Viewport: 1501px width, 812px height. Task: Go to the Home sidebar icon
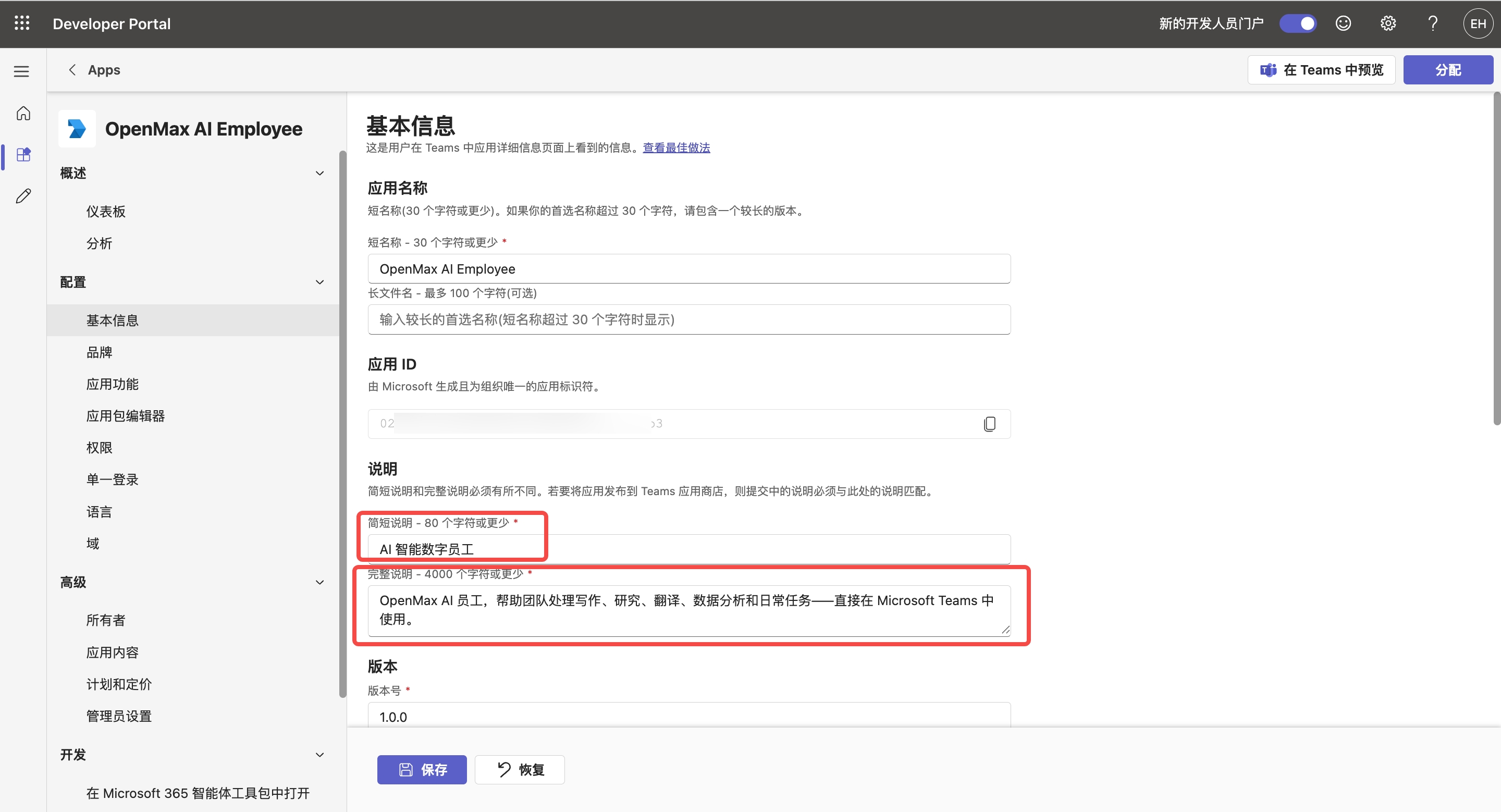pos(23,113)
